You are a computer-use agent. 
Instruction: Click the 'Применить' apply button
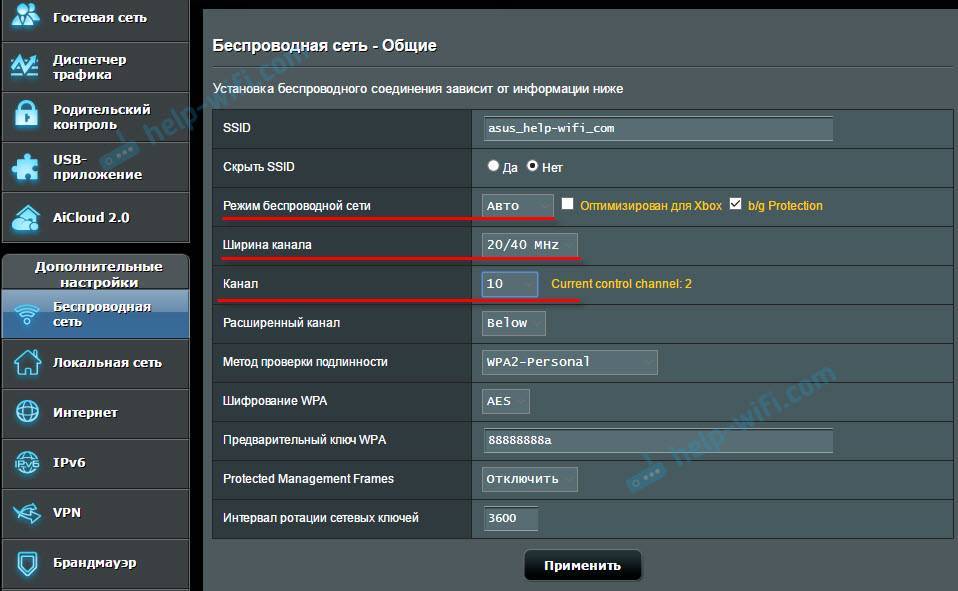pyautogui.click(x=582, y=565)
